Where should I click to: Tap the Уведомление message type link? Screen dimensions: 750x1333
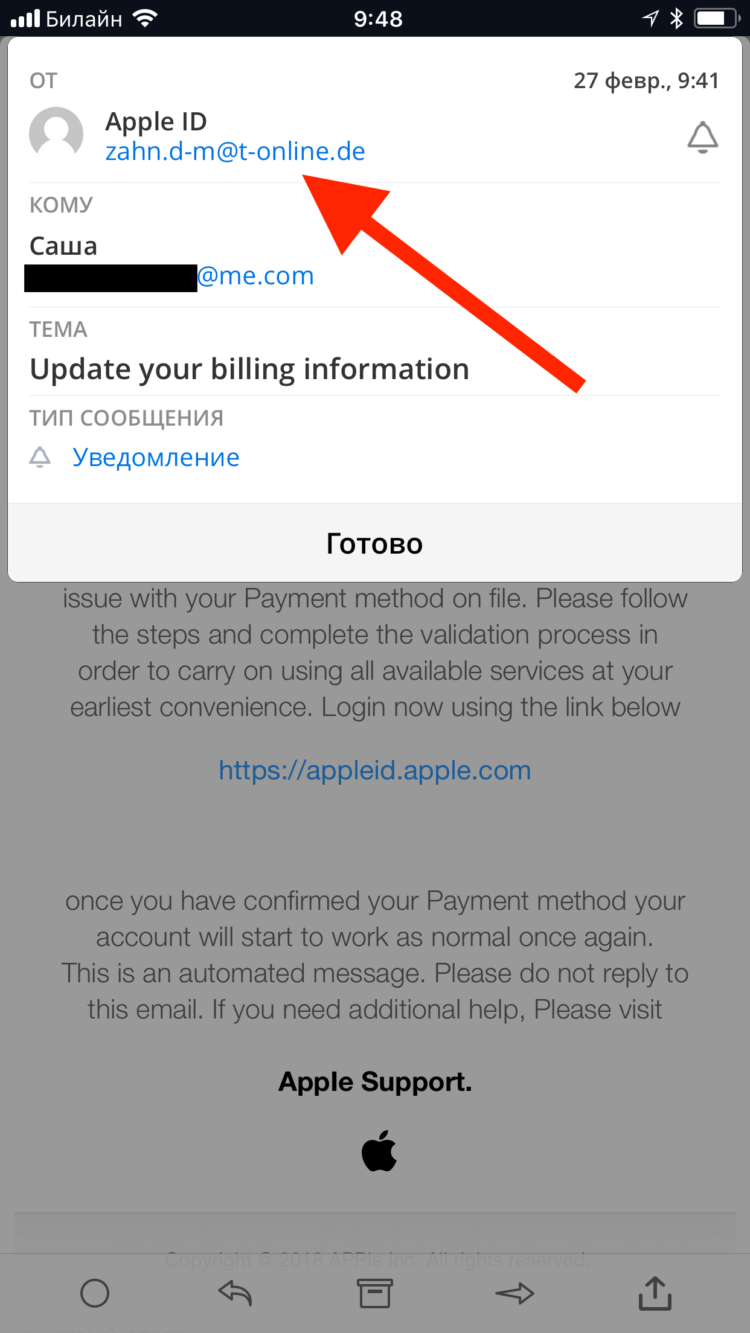tap(156, 457)
